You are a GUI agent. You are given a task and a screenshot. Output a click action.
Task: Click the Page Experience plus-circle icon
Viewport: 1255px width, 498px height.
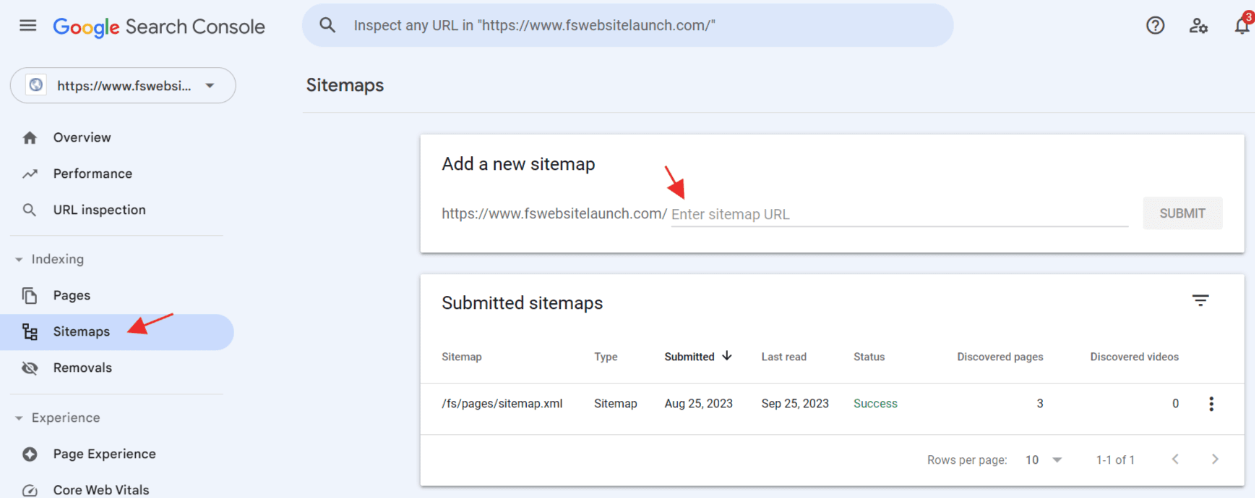click(x=30, y=454)
